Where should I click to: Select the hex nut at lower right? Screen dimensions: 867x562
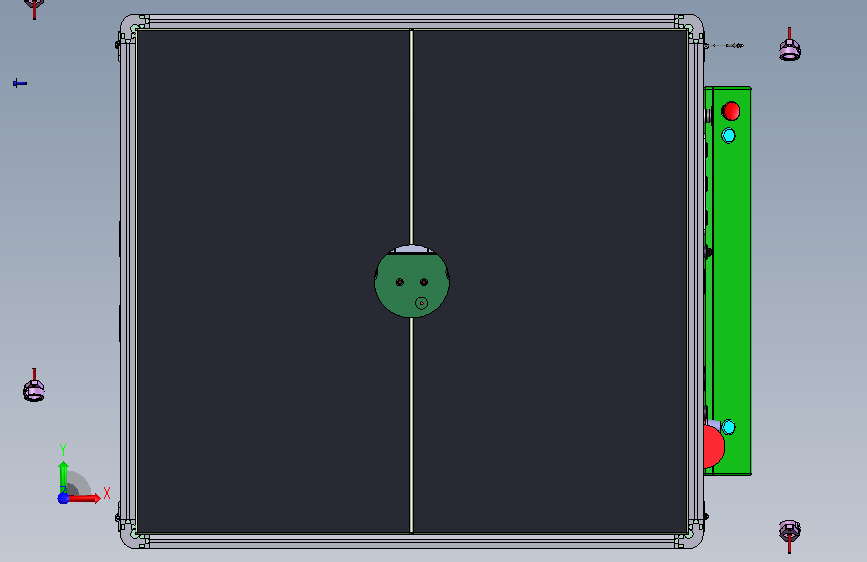[790, 531]
